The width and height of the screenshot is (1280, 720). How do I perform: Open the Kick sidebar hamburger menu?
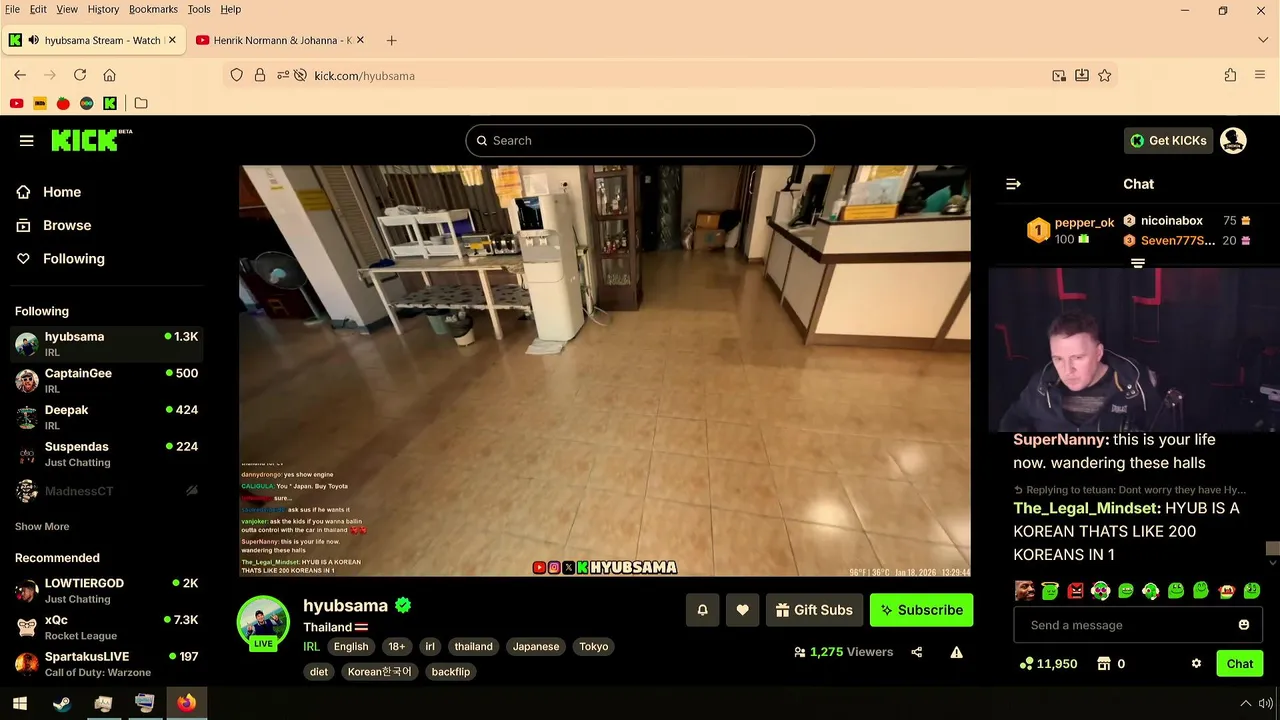27,141
